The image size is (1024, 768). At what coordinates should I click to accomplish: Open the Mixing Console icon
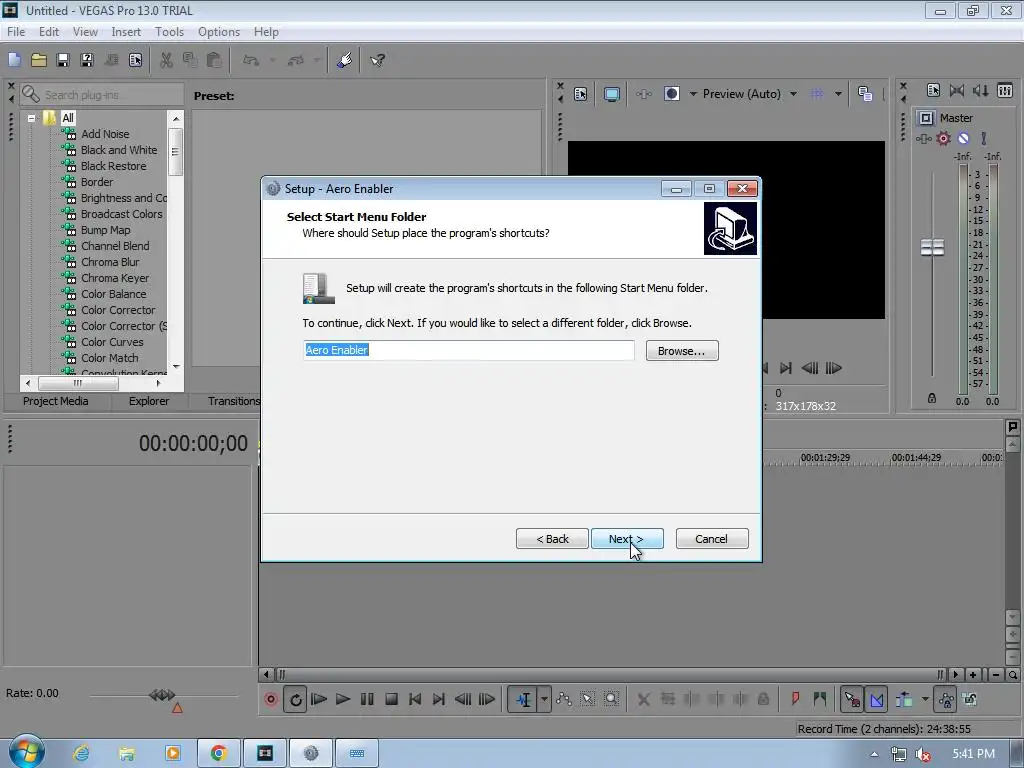point(1005,90)
